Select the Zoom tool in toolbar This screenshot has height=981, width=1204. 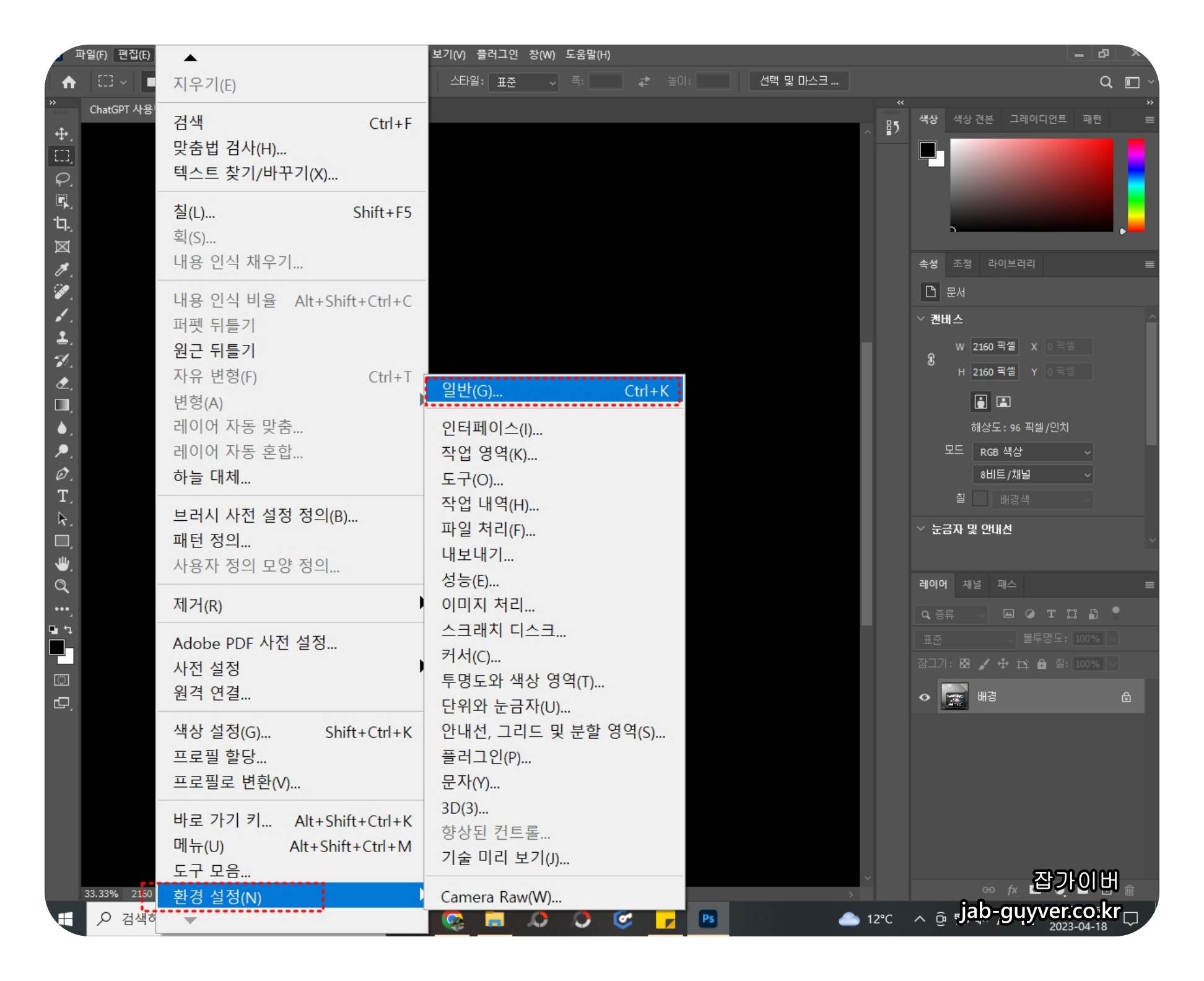(x=62, y=586)
